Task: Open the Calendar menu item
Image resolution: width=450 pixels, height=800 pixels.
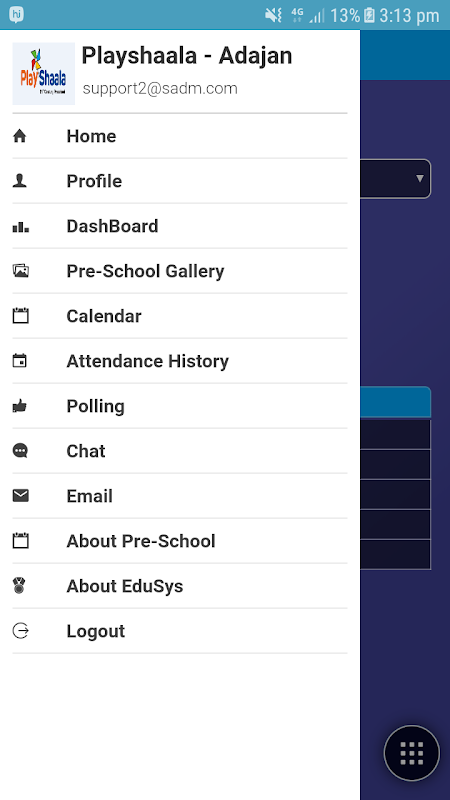Action: coord(180,316)
